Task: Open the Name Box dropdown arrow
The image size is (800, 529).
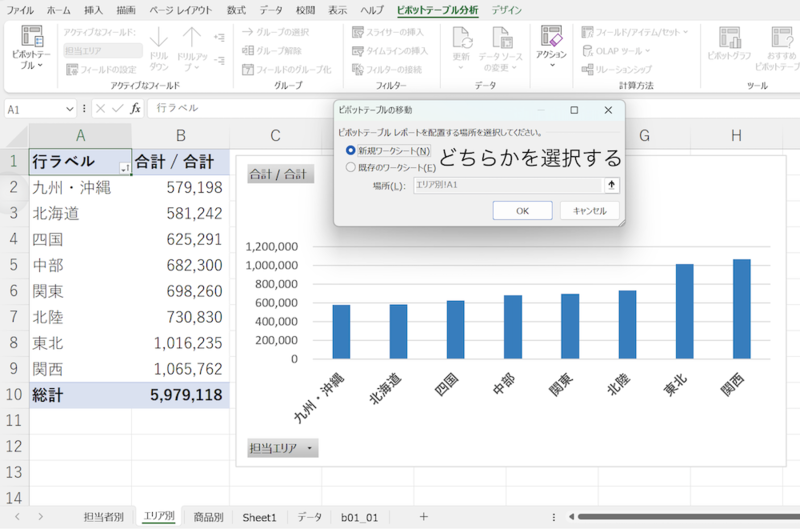Action: click(69, 109)
